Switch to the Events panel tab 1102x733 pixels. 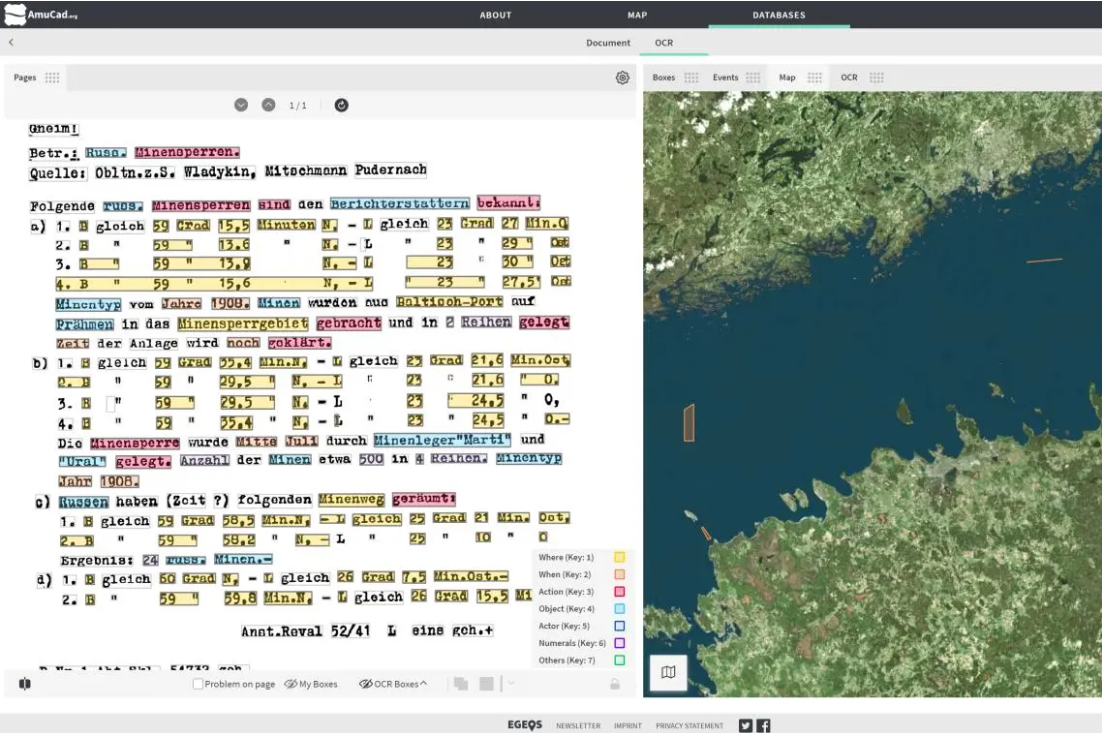(x=725, y=78)
